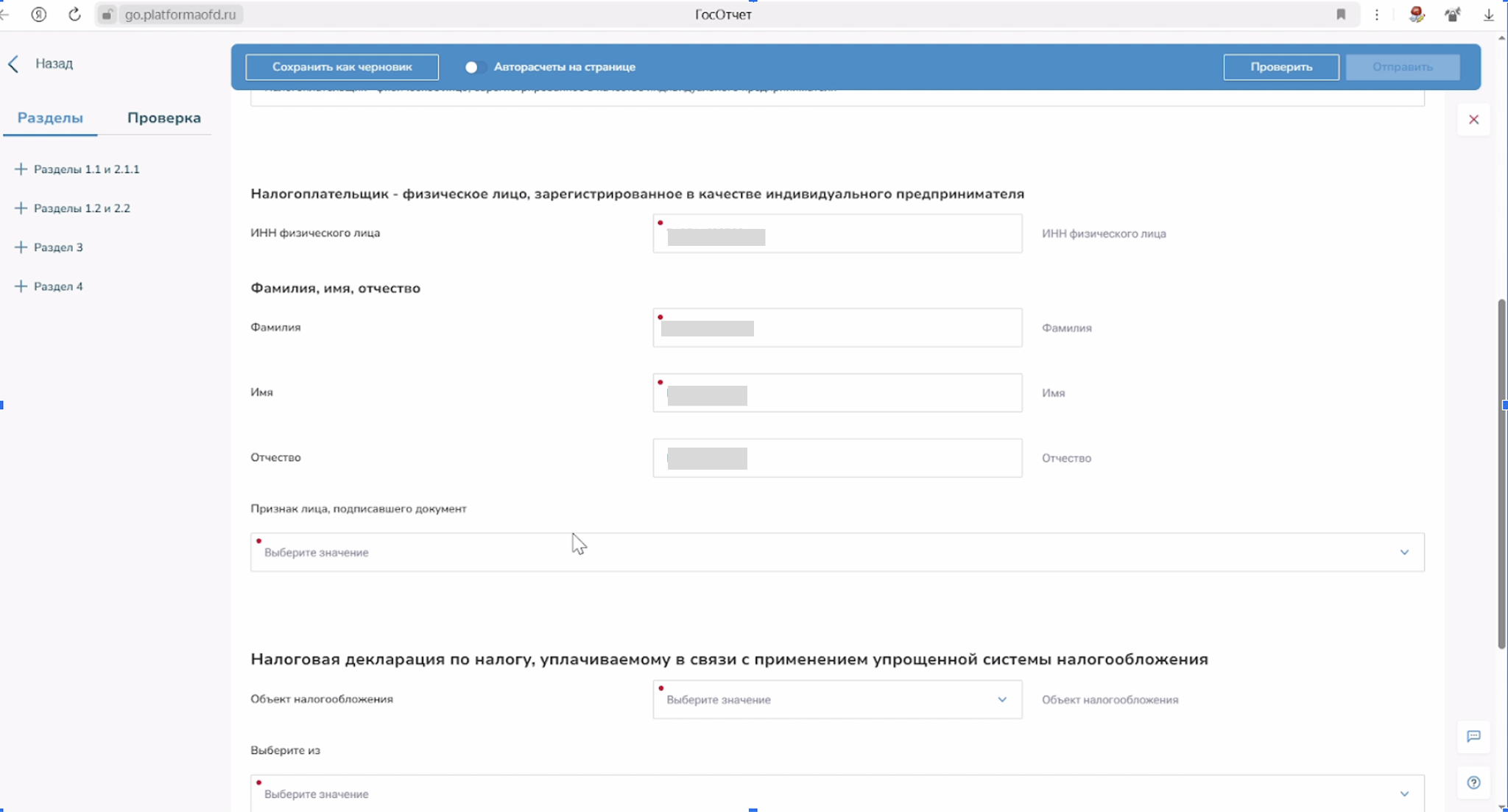Click the bookmark icon in address bar
The image size is (1508, 812).
tap(1341, 14)
